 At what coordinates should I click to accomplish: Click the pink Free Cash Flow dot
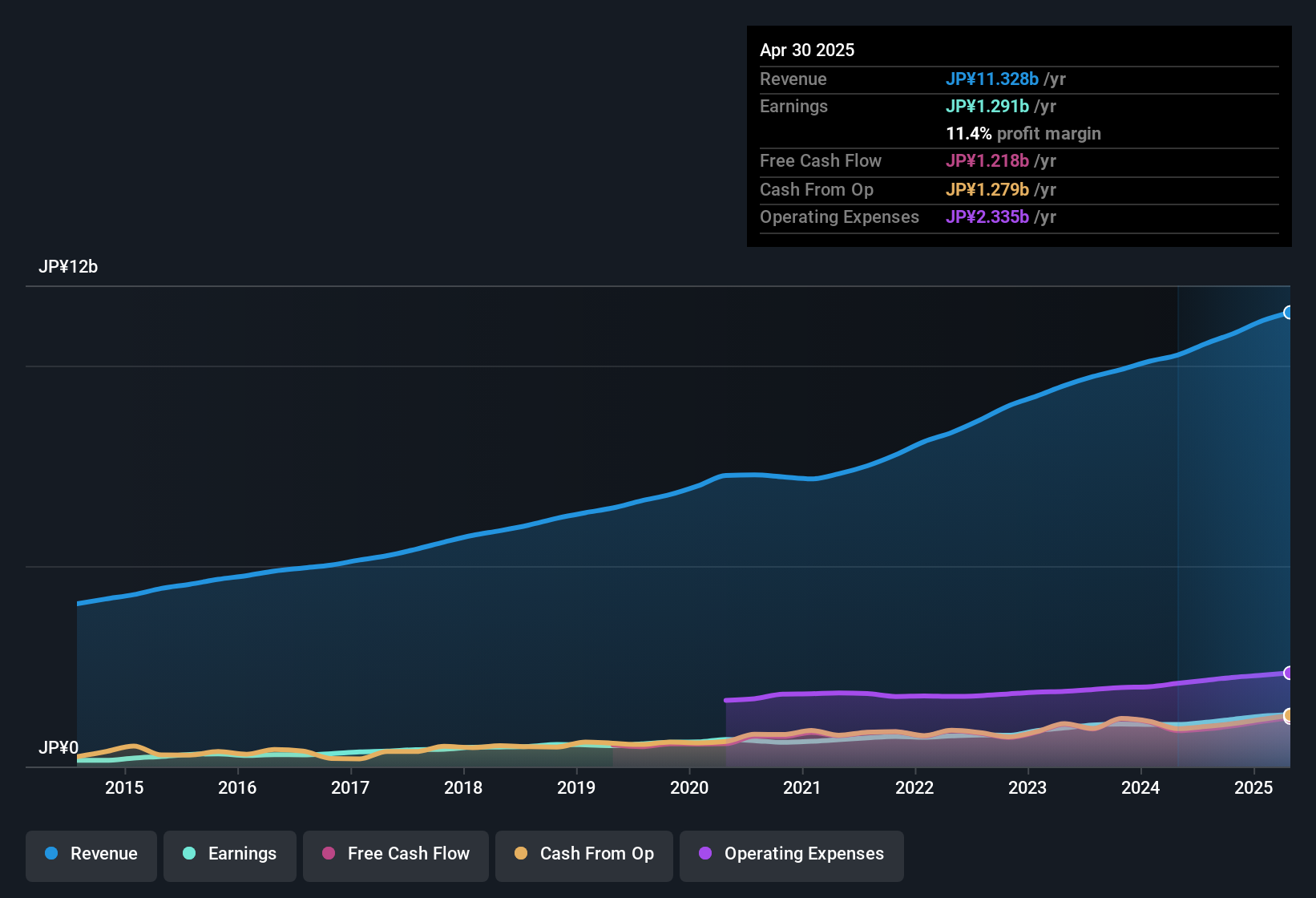coord(329,854)
